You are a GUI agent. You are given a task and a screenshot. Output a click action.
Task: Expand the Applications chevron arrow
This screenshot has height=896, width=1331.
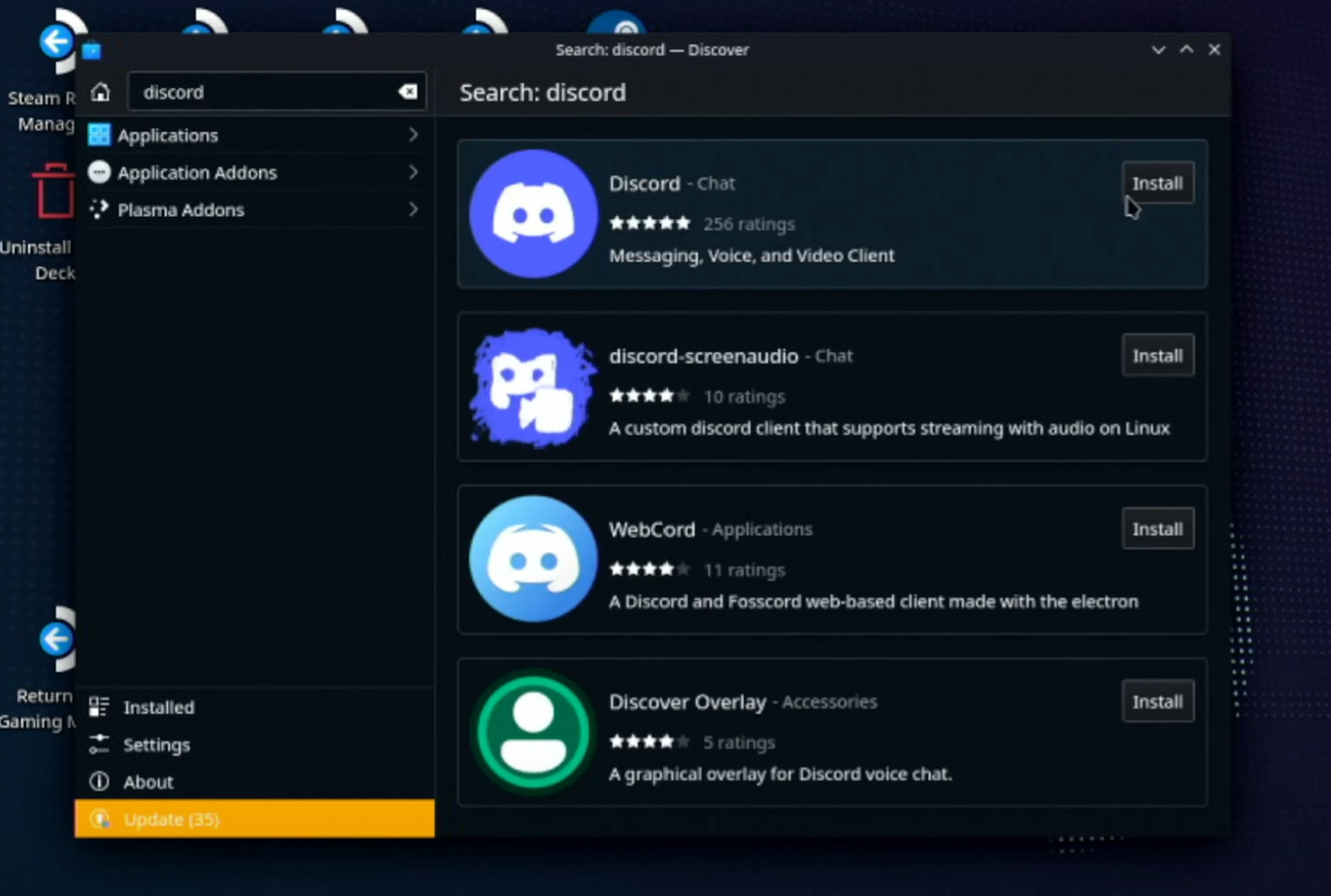413,135
